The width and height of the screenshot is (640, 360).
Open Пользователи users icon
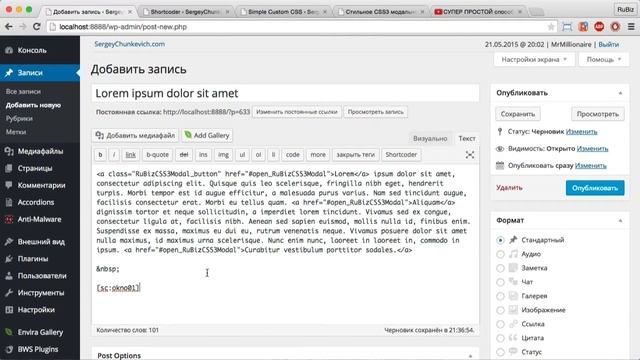tap(9, 276)
